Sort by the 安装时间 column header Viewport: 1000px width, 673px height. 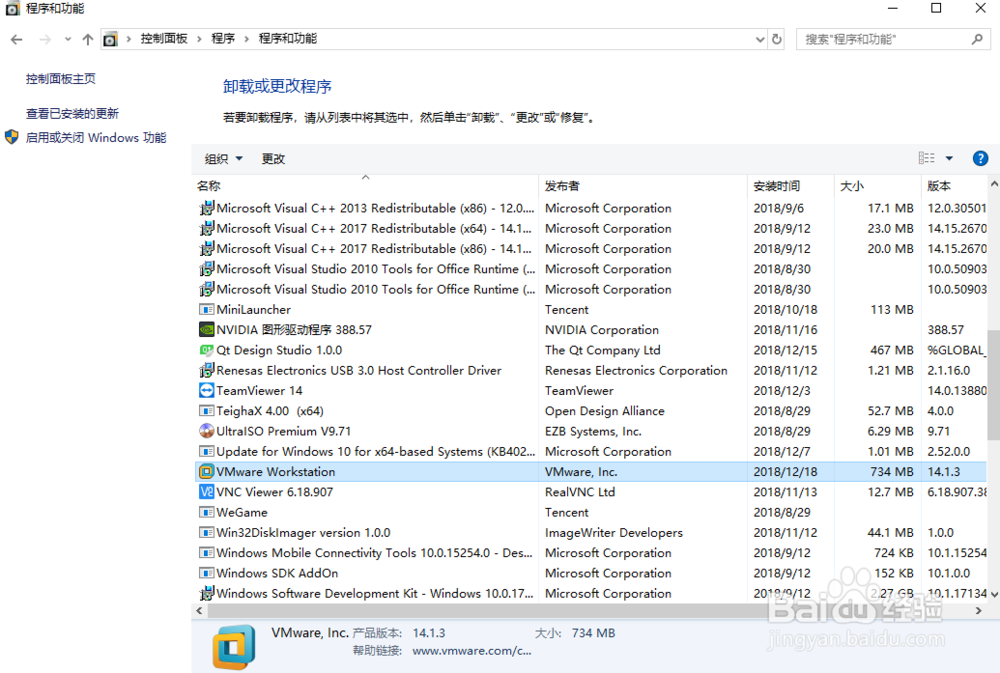point(791,186)
